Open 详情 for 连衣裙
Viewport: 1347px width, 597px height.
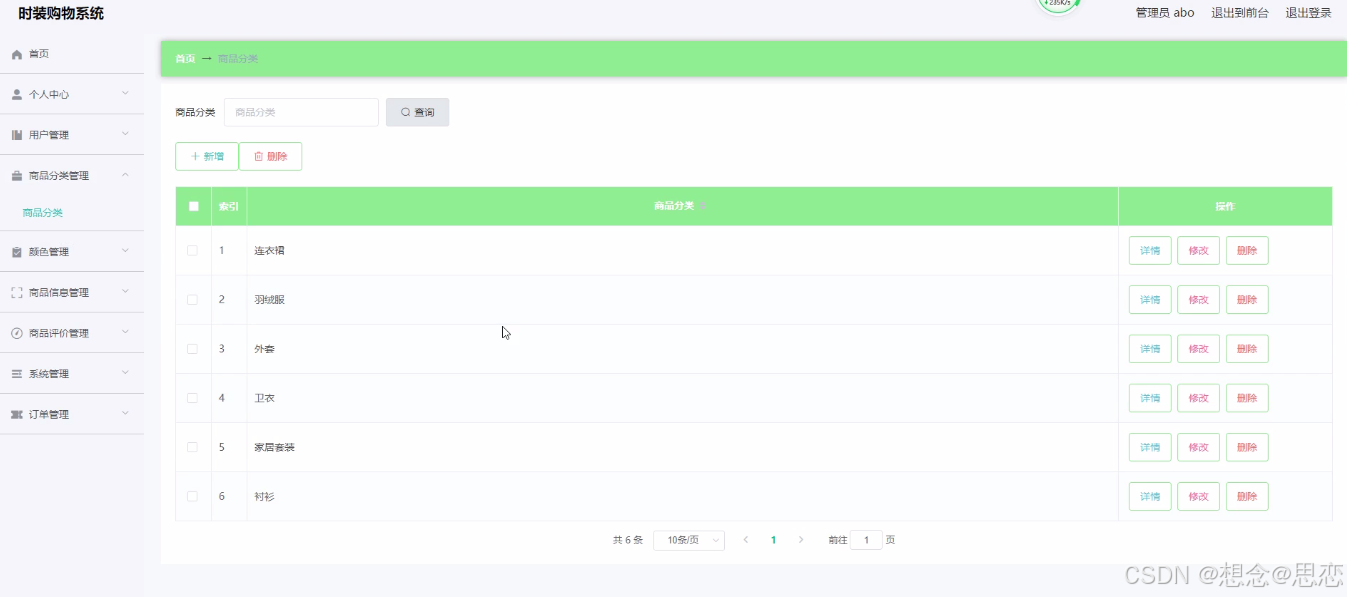(x=1150, y=250)
